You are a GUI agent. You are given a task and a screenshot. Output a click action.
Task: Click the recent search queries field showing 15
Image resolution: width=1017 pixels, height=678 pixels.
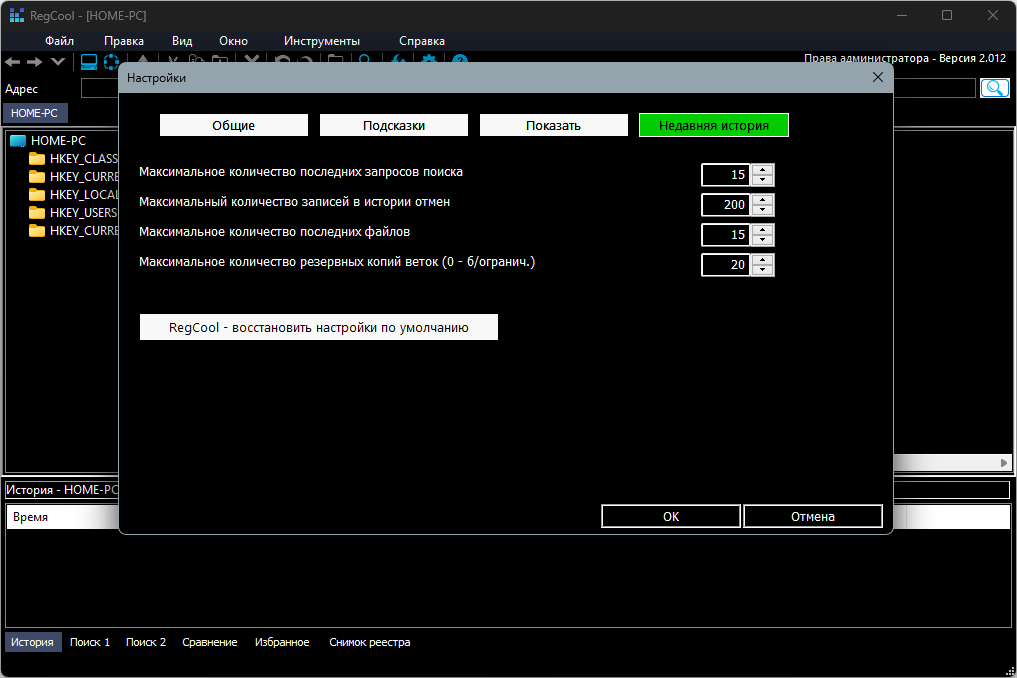point(726,175)
